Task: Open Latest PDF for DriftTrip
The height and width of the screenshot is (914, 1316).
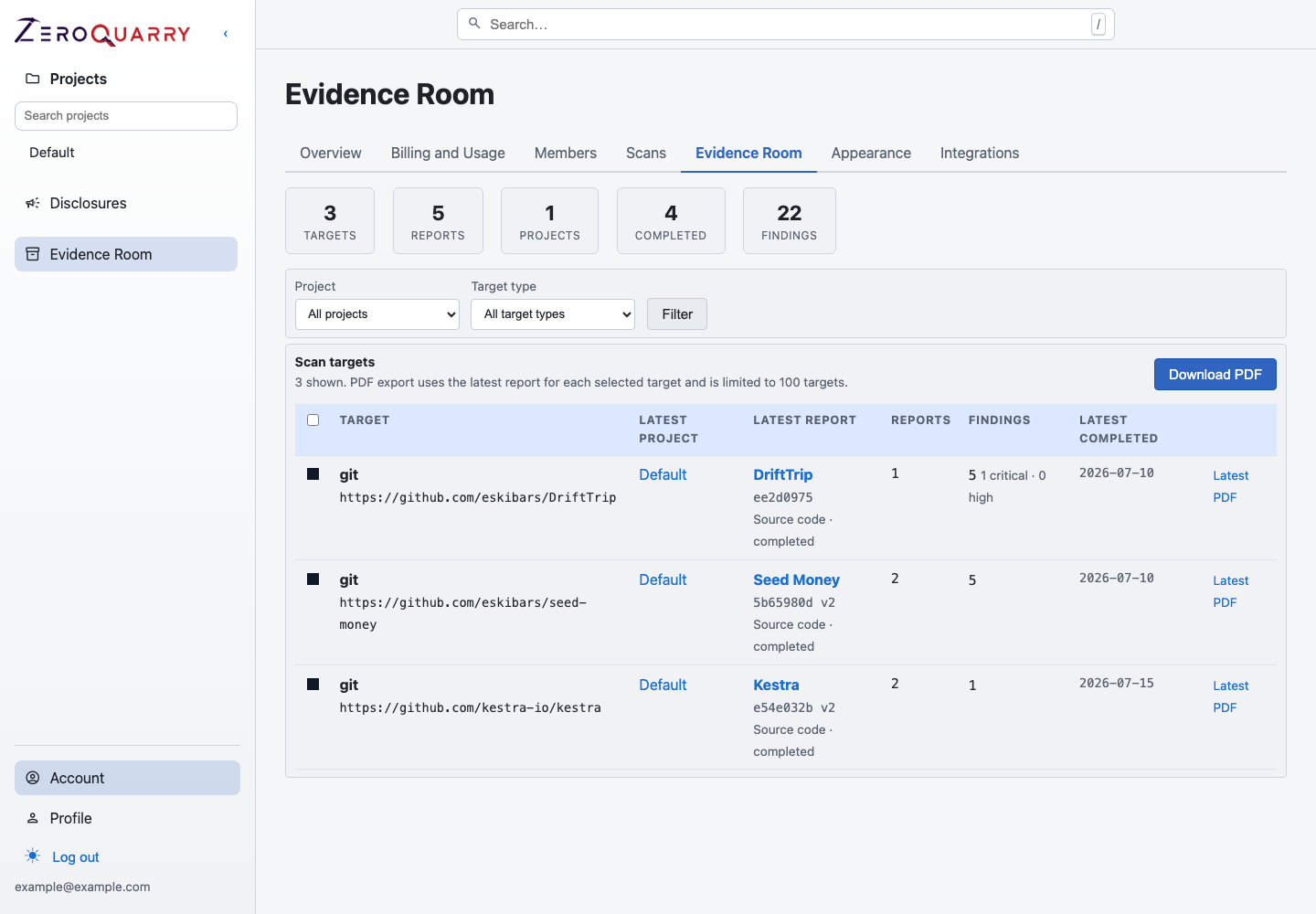Action: pyautogui.click(x=1231, y=486)
